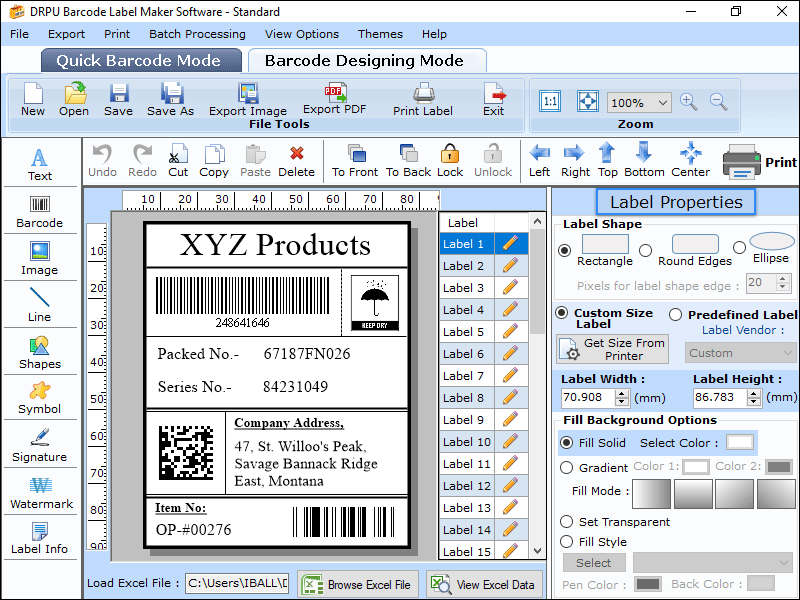The height and width of the screenshot is (600, 800).
Task: Select the Symbol tool
Action: click(x=40, y=398)
